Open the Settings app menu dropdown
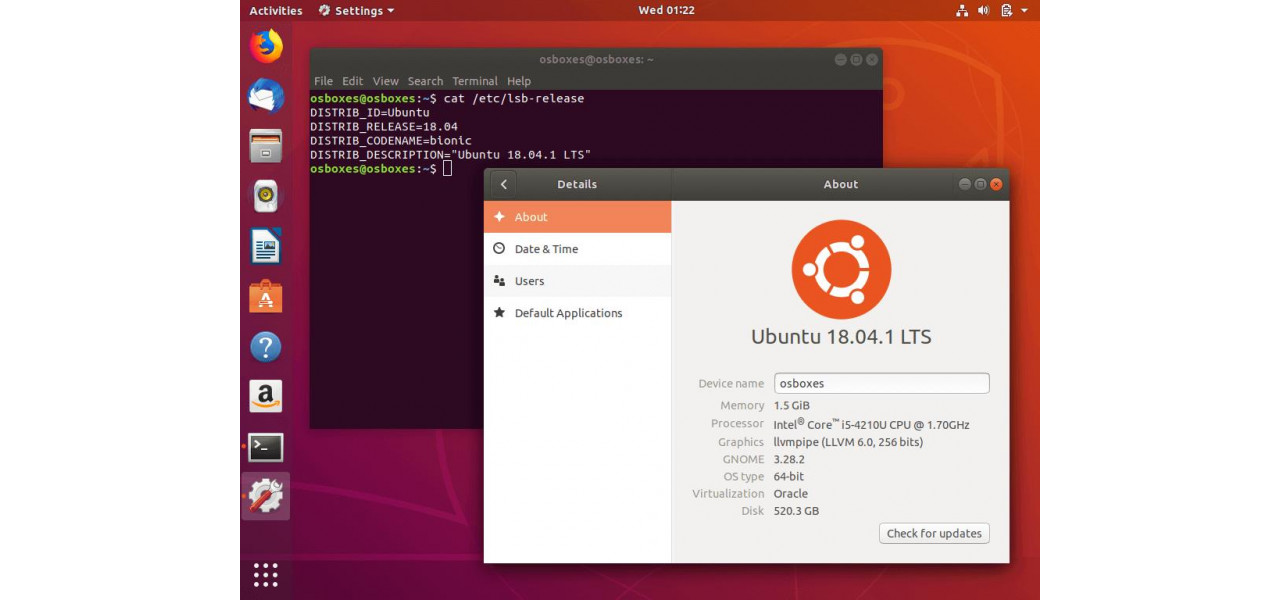Screen dimensions: 1280x600 (x=356, y=11)
